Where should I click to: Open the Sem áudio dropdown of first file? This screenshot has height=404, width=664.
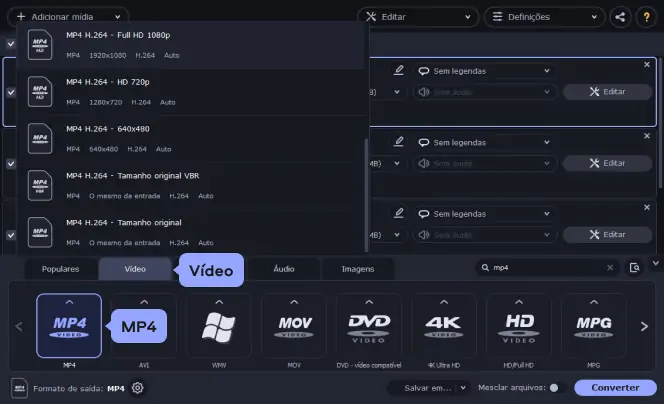point(484,92)
